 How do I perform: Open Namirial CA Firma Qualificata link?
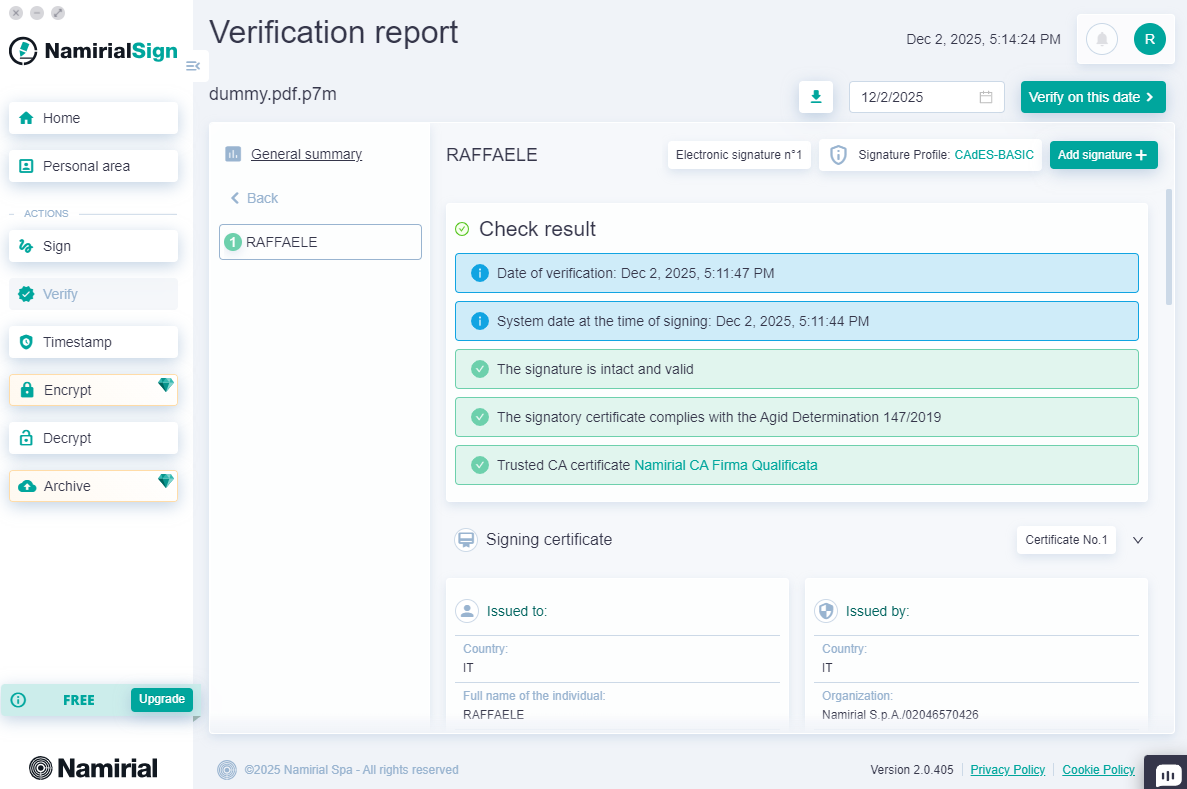point(725,465)
